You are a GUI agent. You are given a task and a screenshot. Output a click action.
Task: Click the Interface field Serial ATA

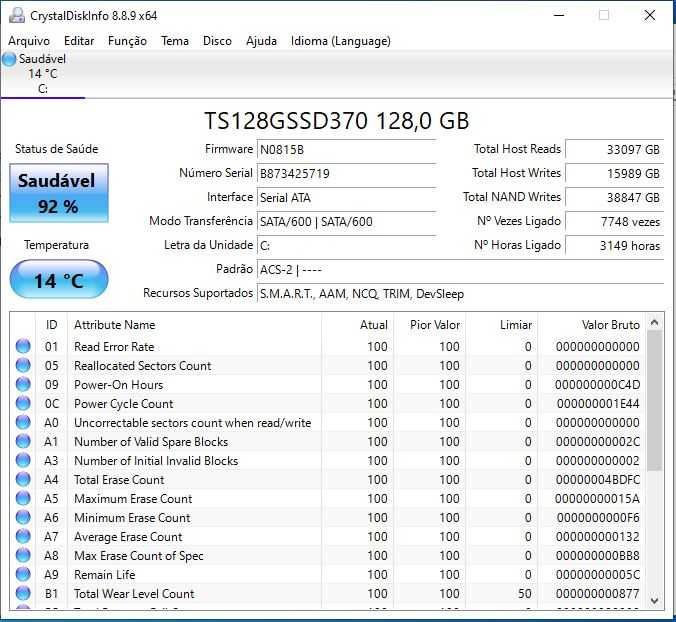pos(346,198)
